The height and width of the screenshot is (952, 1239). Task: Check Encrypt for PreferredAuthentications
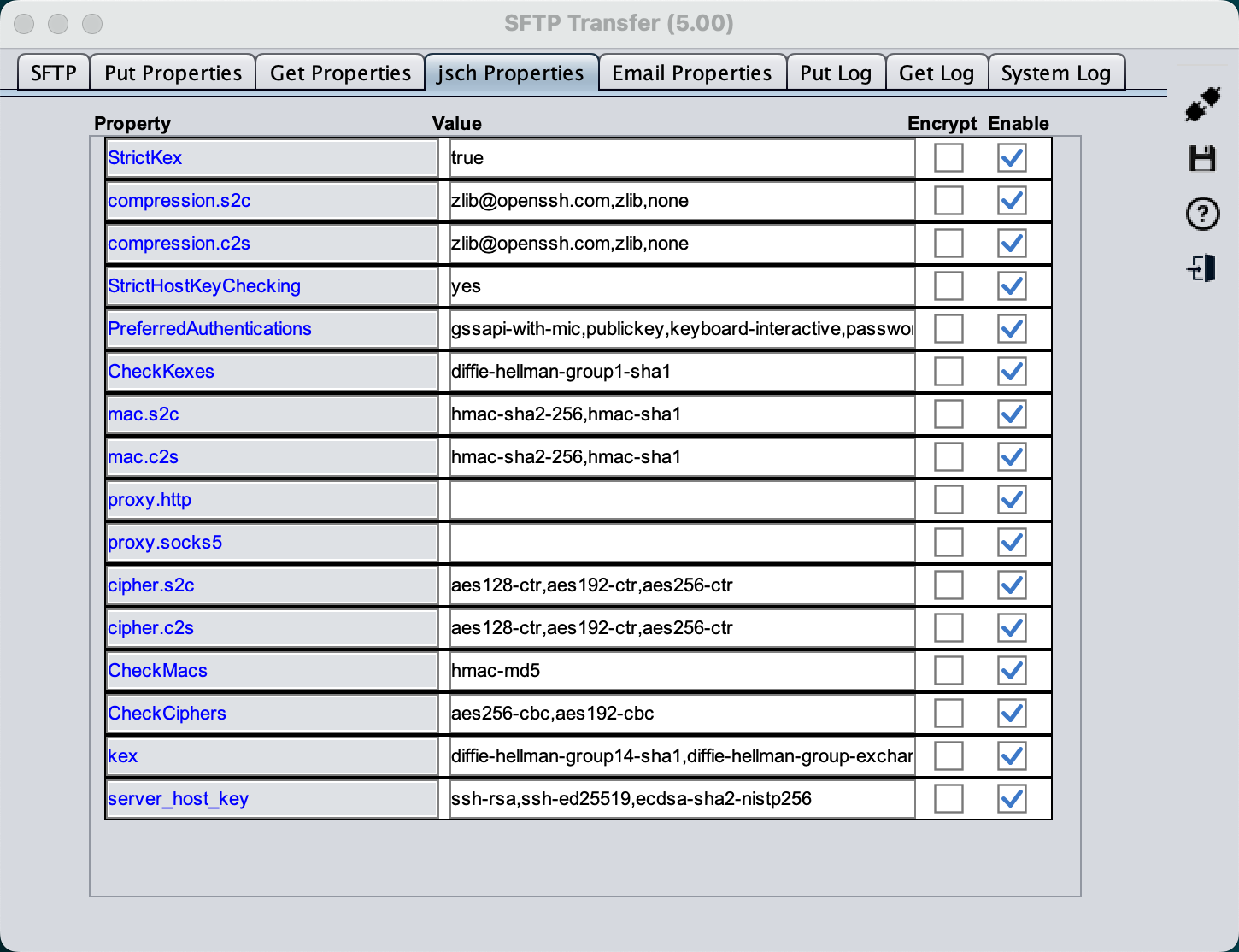(948, 329)
